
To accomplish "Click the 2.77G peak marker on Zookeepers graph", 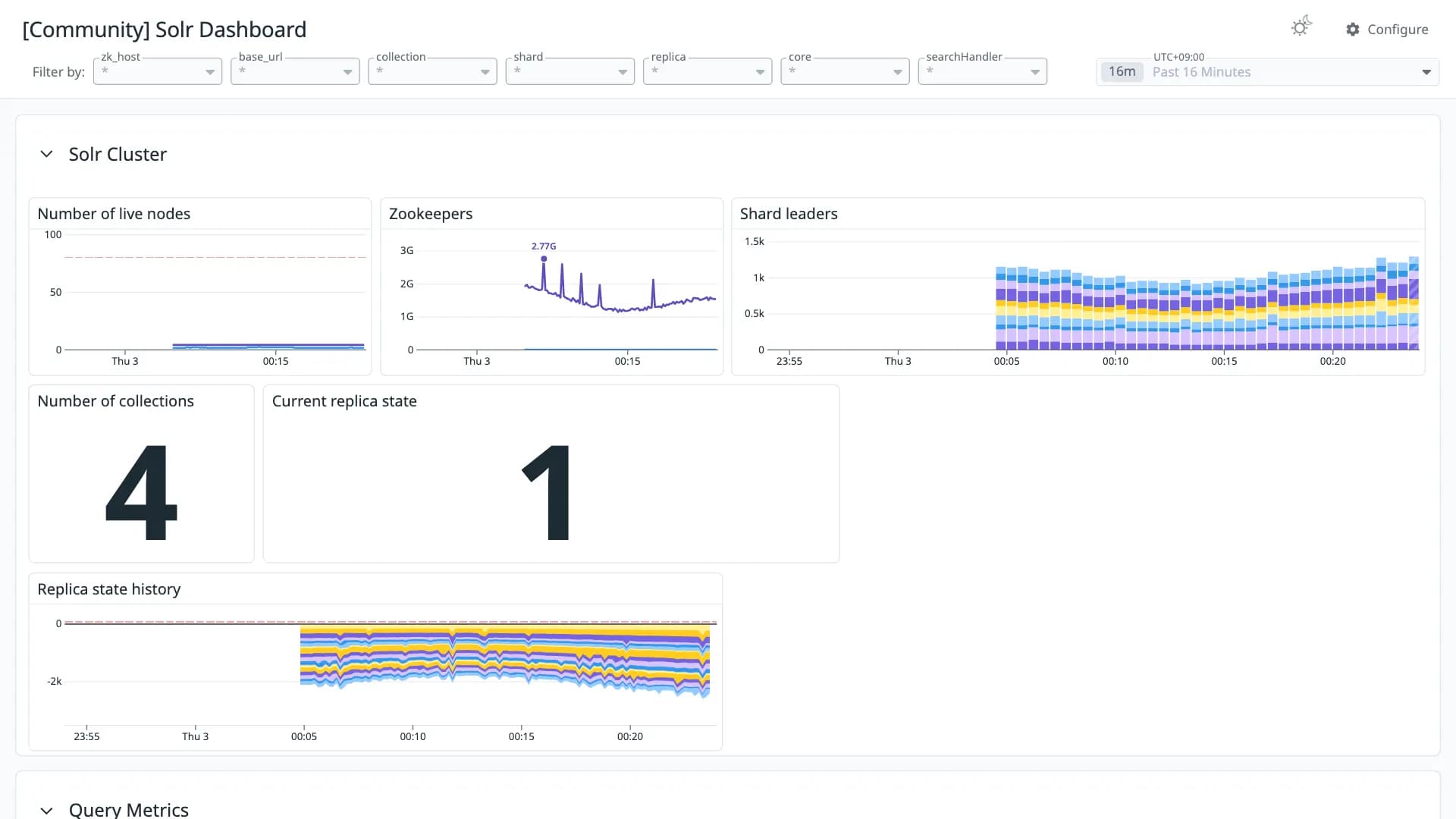I will [x=544, y=259].
